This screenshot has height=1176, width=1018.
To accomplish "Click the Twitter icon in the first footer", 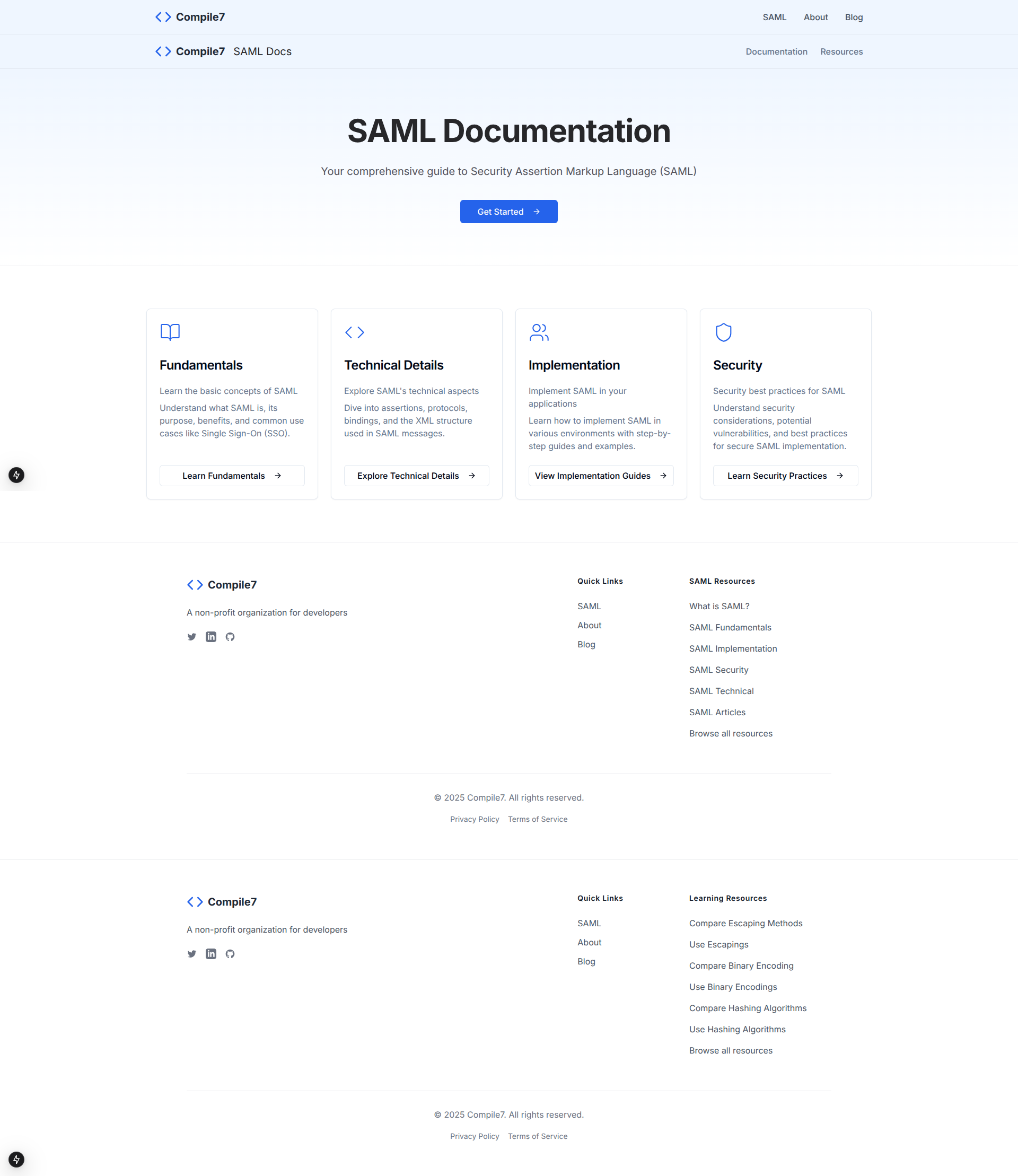I will coord(192,637).
